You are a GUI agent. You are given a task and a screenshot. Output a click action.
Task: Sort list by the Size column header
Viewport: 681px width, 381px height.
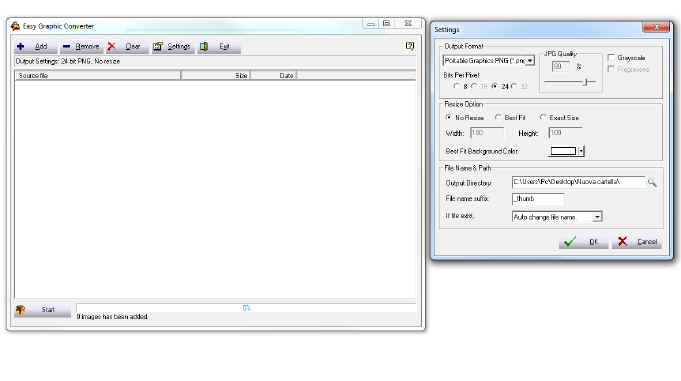pyautogui.click(x=215, y=76)
